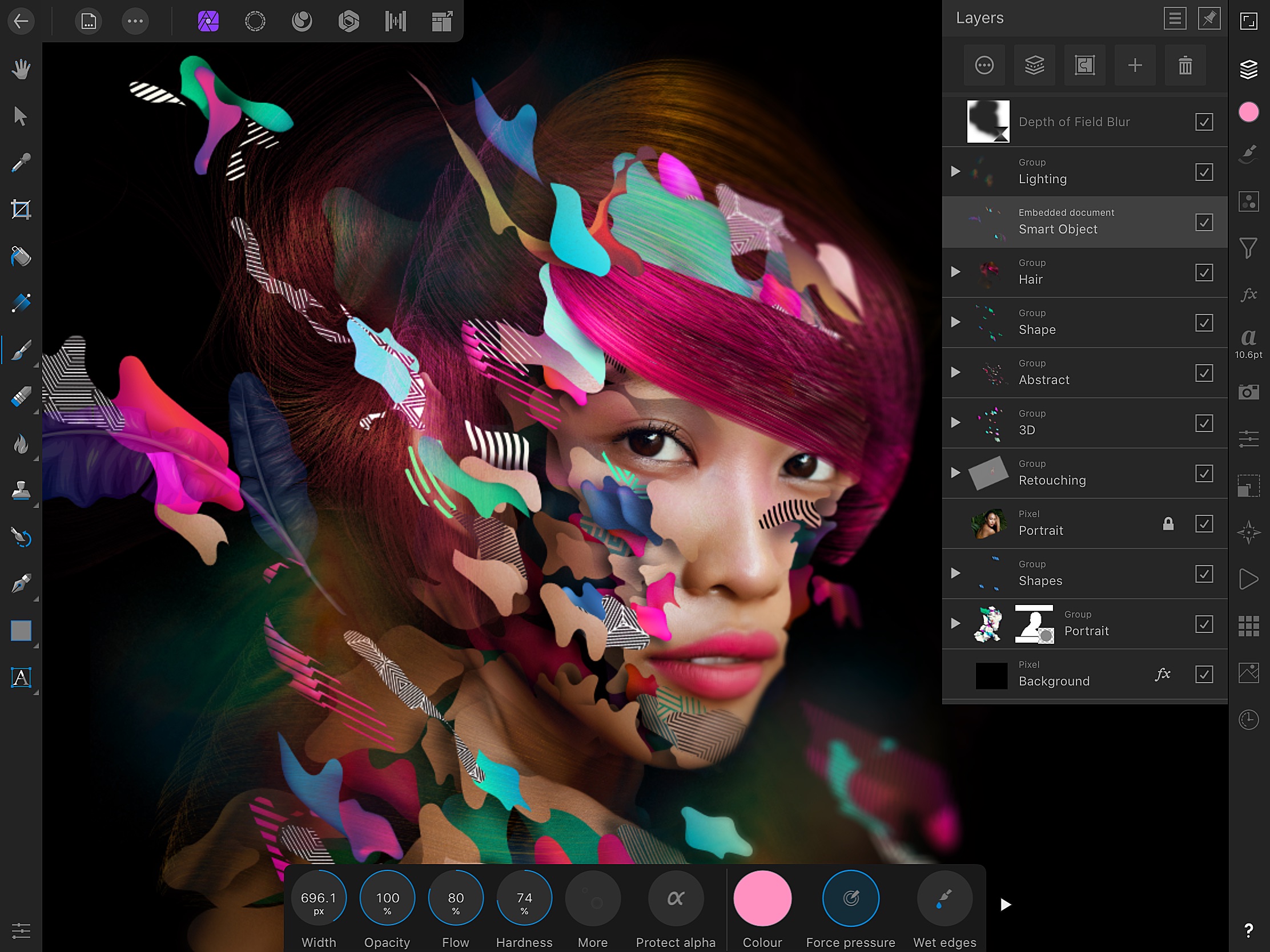Switch to the Develop persona
Image resolution: width=1270 pixels, height=952 pixels.
pyautogui.click(x=348, y=22)
